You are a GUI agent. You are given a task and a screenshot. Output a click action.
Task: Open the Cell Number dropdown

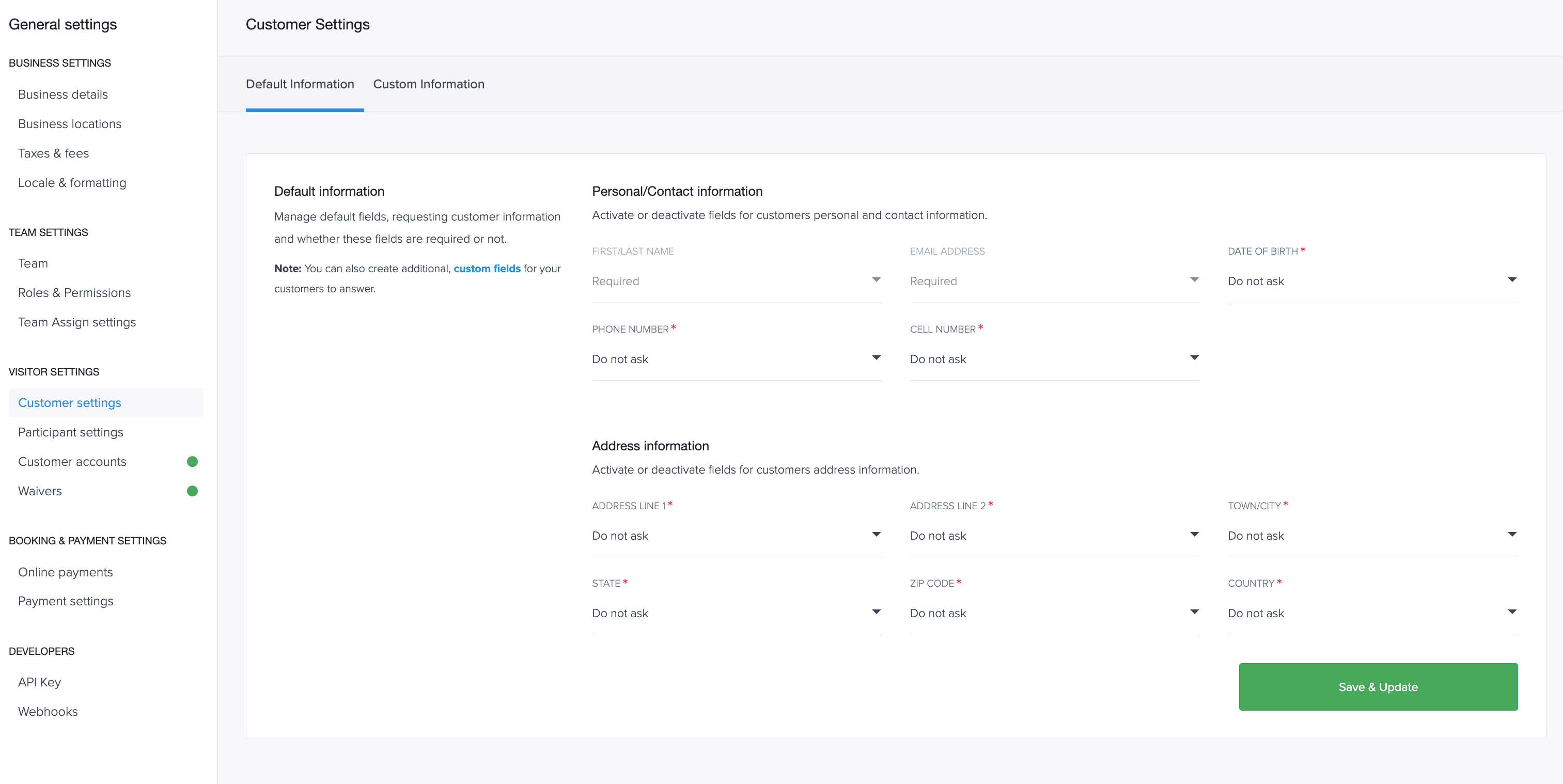coord(1055,358)
